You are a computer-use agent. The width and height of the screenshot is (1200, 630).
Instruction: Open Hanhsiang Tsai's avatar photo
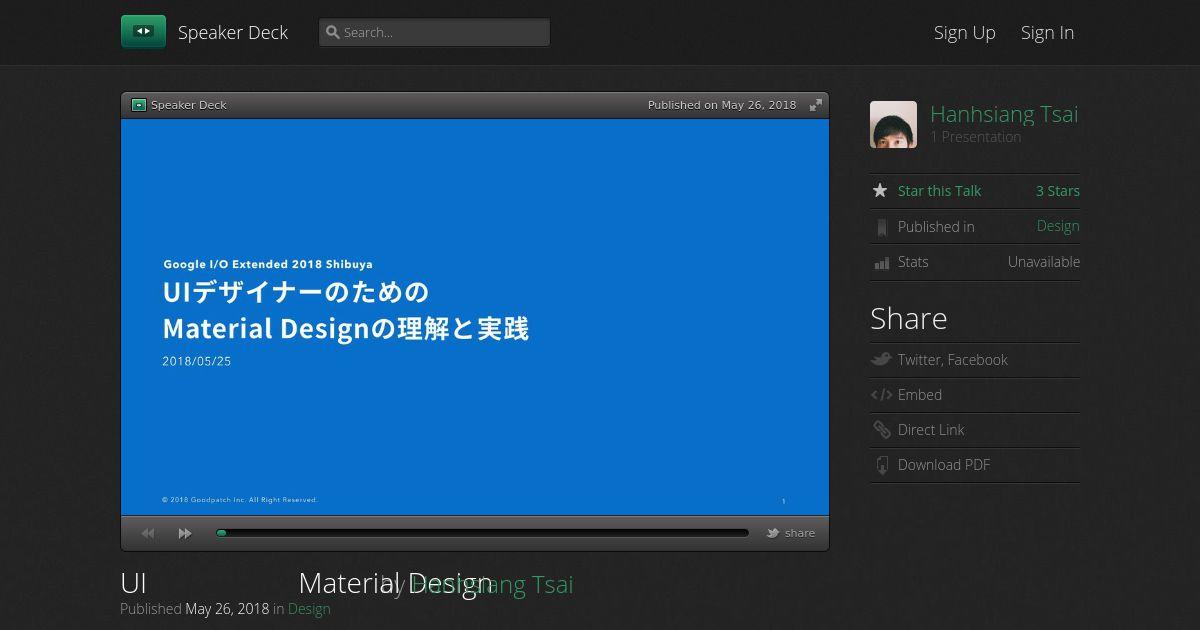[x=893, y=124]
